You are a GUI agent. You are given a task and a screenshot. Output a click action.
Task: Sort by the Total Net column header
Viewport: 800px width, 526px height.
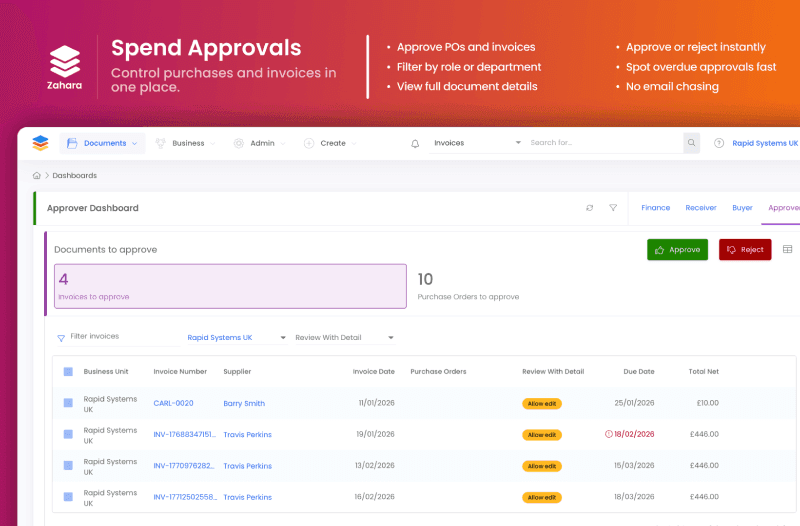(704, 371)
